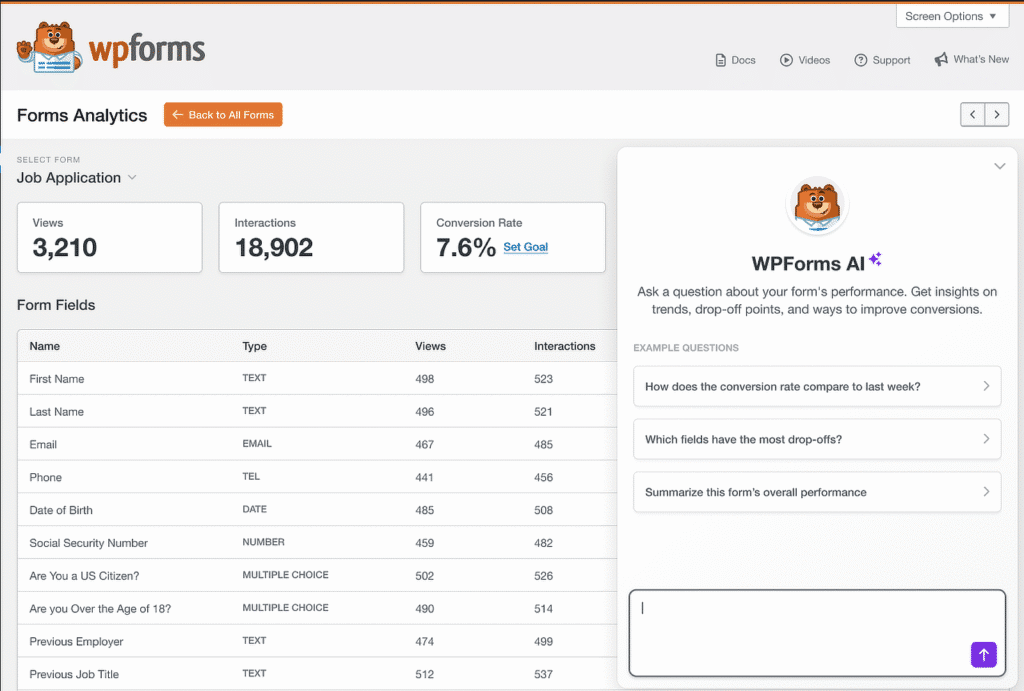Click the Videos play circle icon
Viewport: 1024px width, 691px height.
pyautogui.click(x=786, y=60)
